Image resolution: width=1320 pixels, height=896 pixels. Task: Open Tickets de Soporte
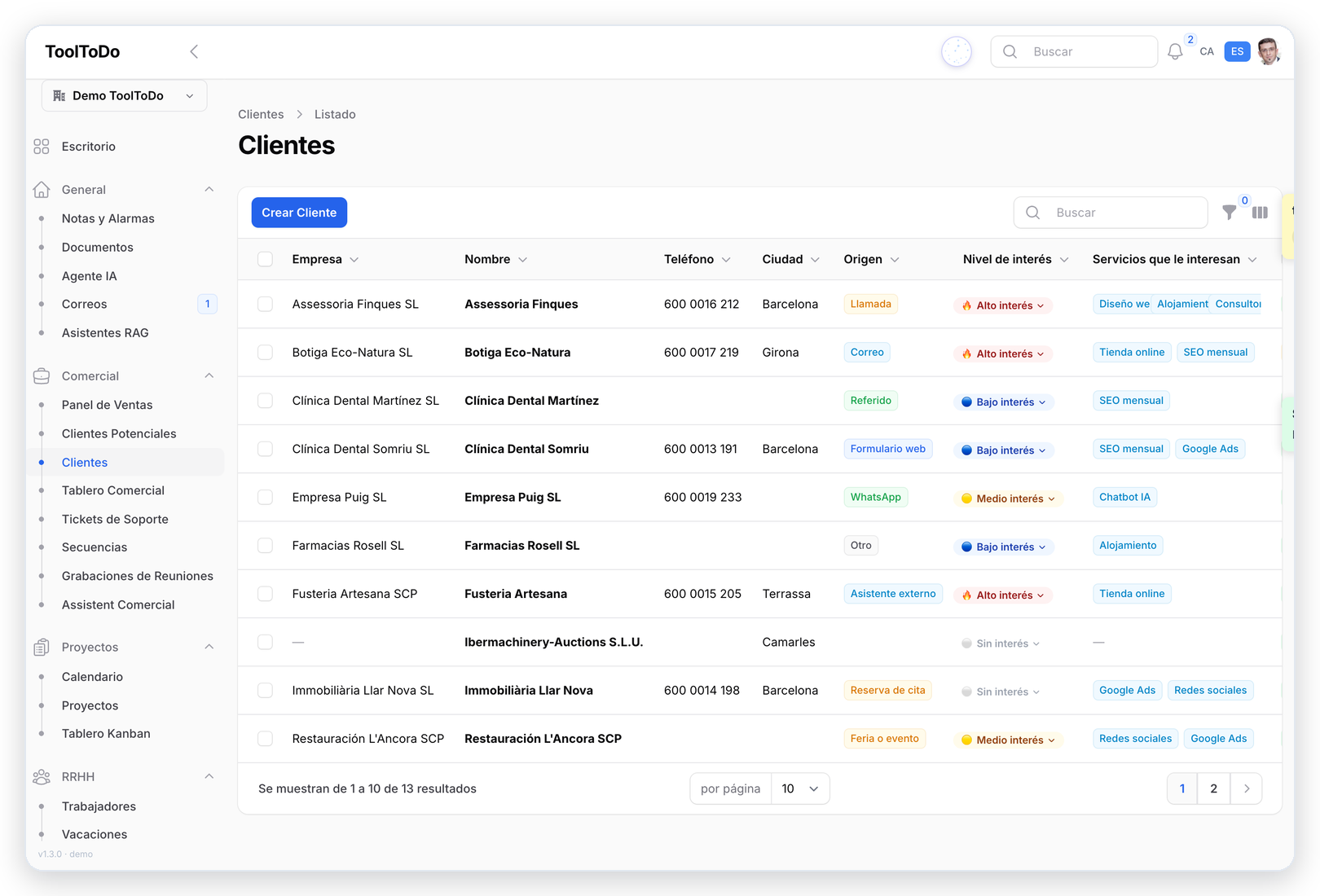coord(115,519)
